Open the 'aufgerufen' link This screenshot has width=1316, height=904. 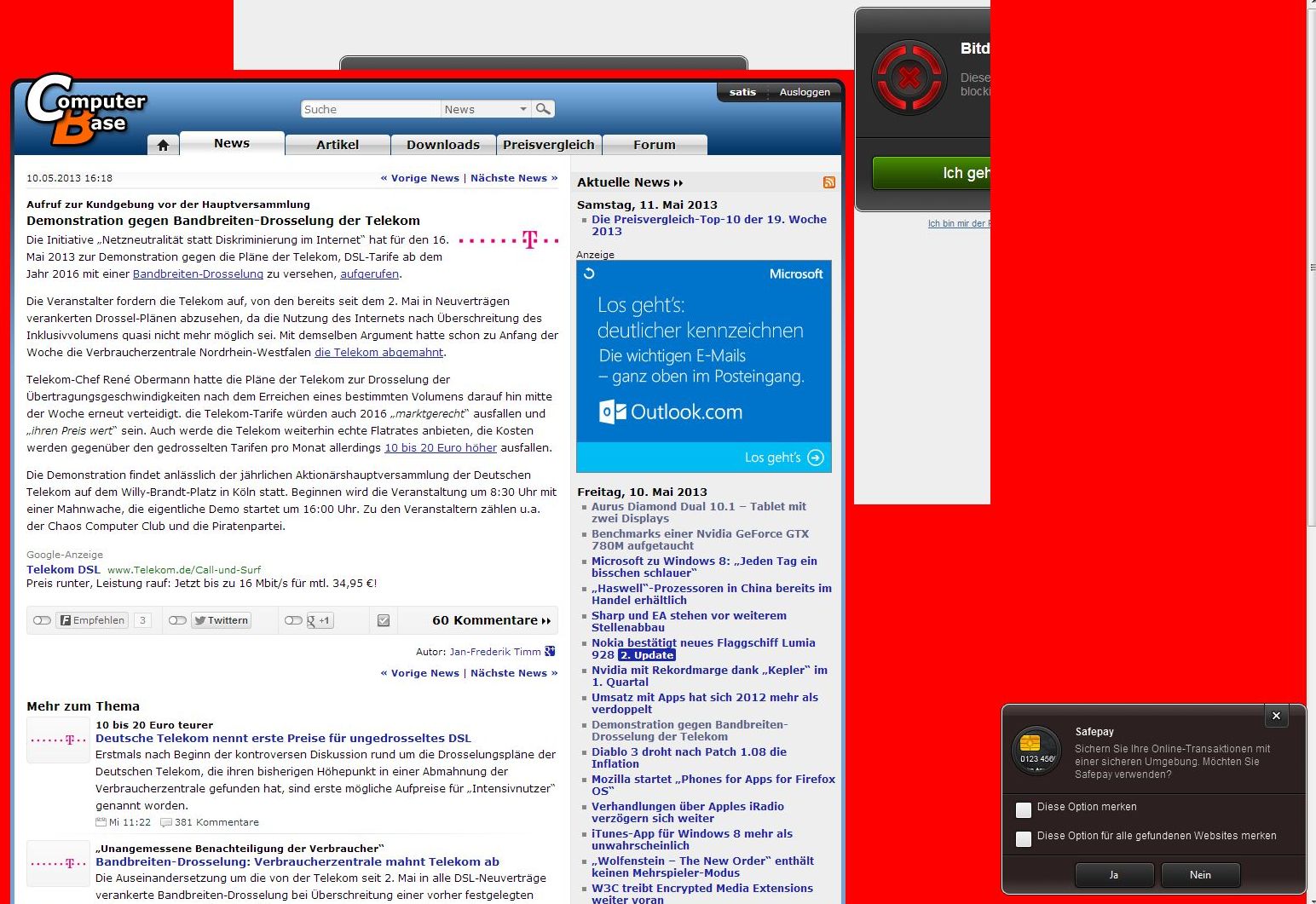click(x=369, y=274)
